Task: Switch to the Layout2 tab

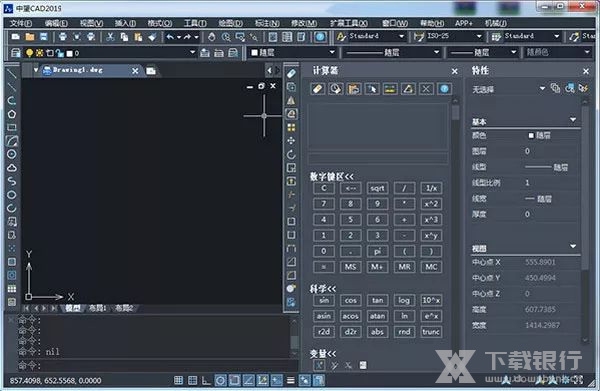Action: tap(124, 308)
